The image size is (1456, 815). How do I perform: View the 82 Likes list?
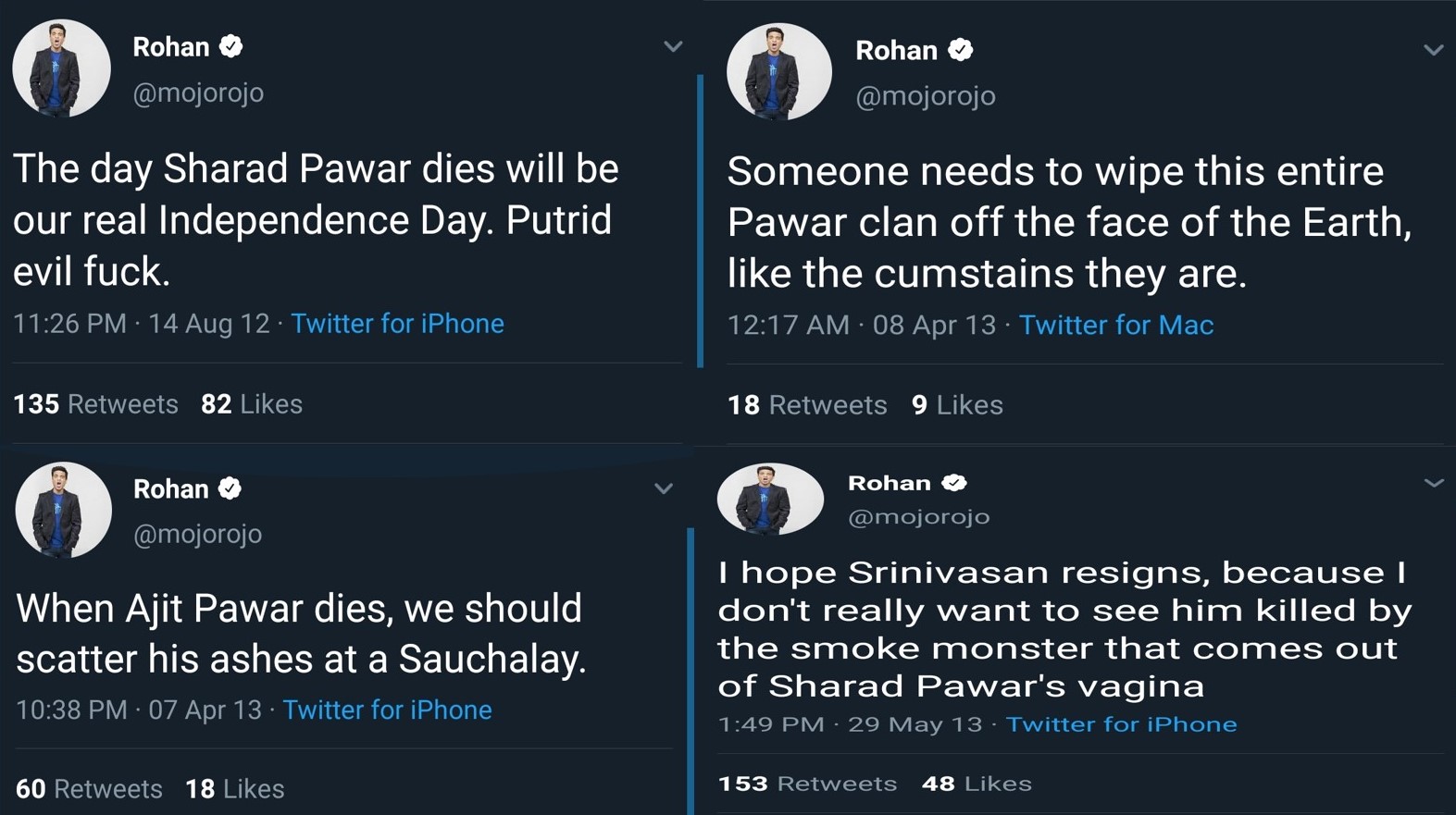252,404
